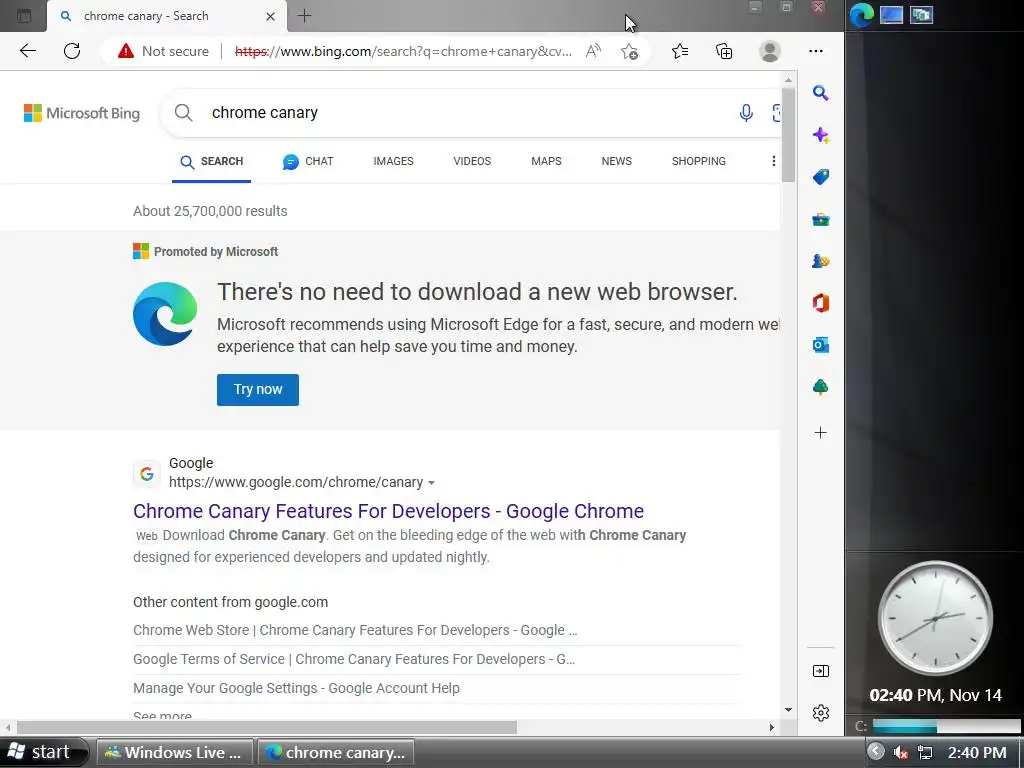Open the profile avatar icon
Screen dimensions: 1024x768
(770, 51)
